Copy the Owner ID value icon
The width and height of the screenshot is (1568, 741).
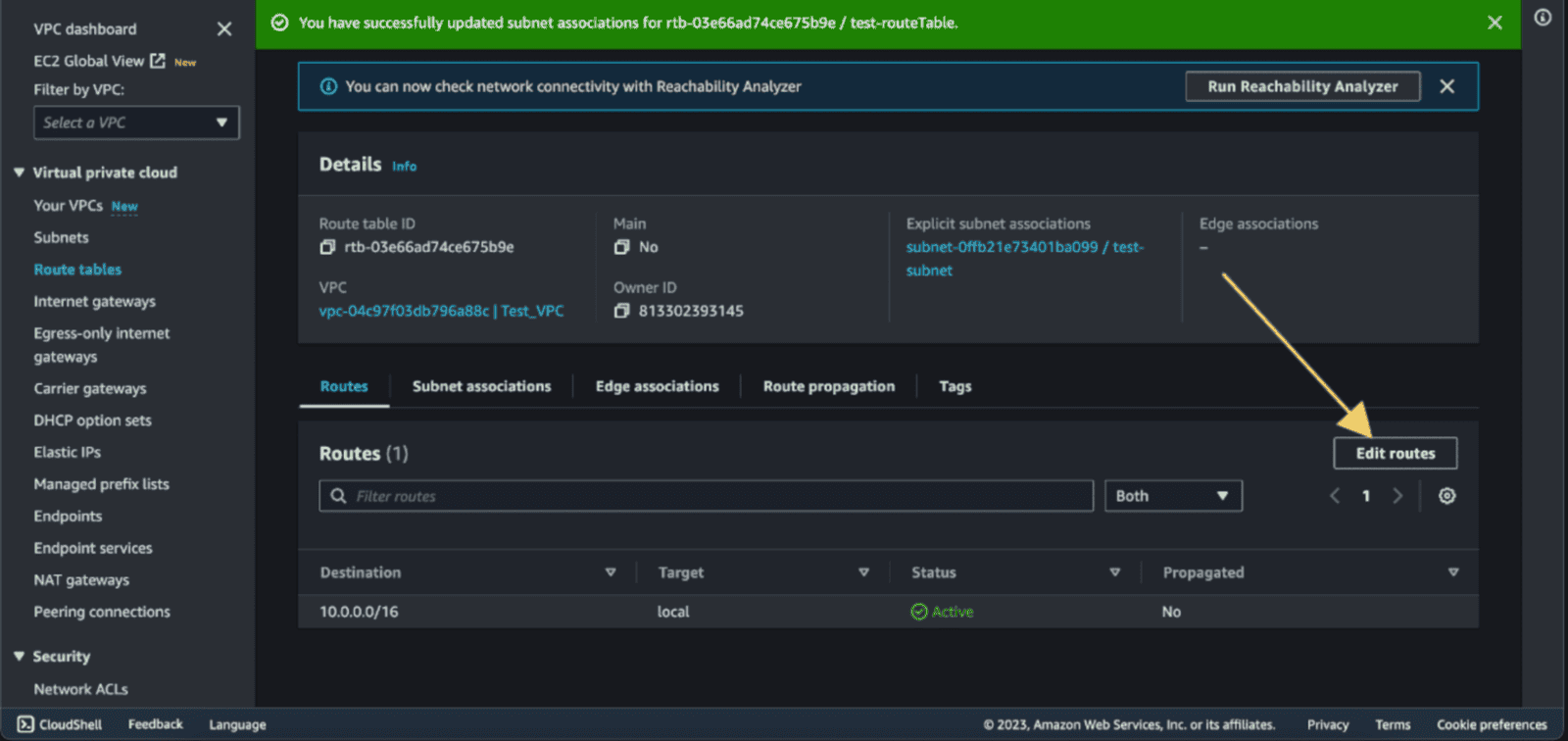click(621, 311)
